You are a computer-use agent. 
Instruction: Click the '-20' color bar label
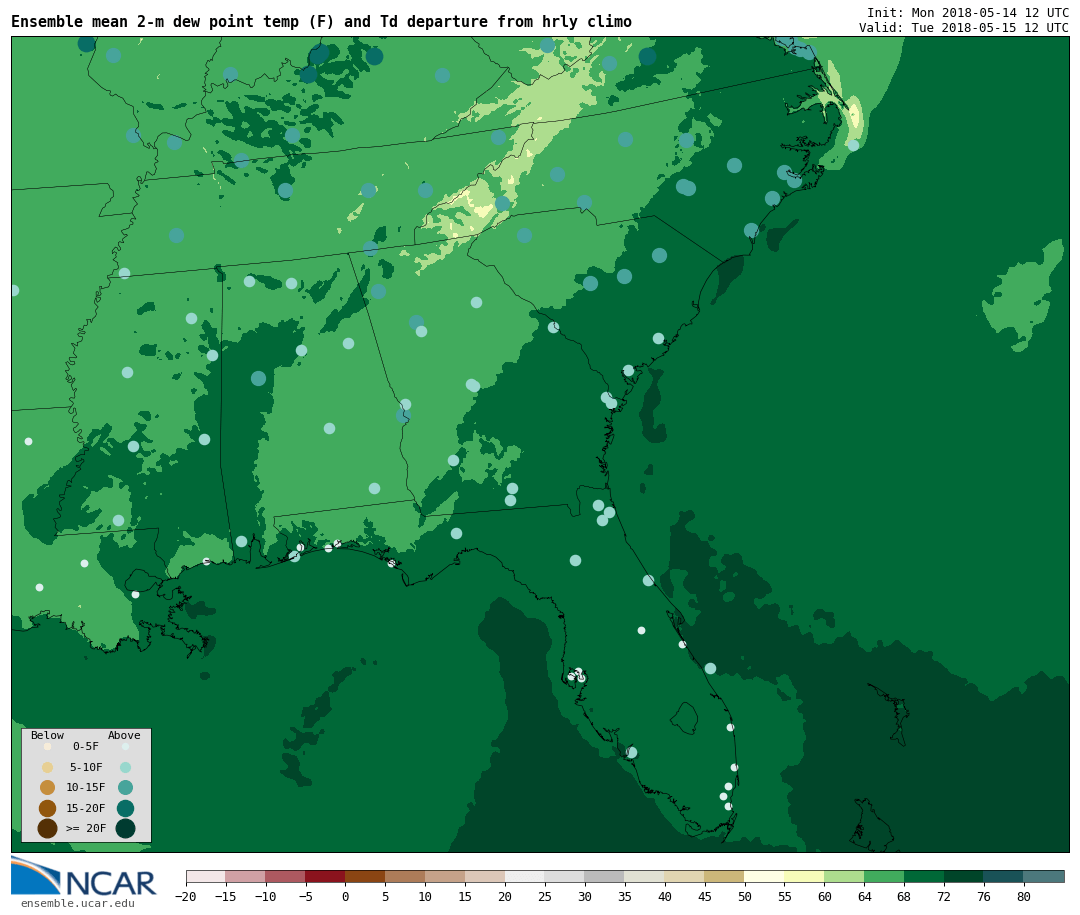coord(186,897)
